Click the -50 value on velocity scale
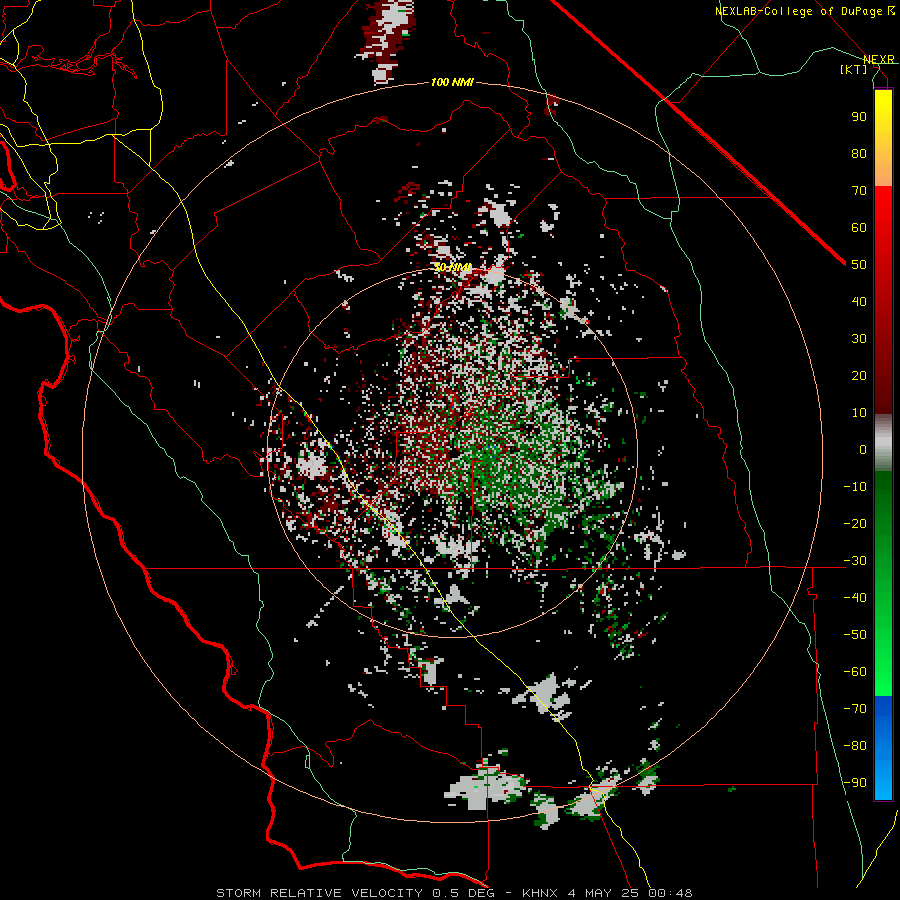The height and width of the screenshot is (900, 900). click(855, 635)
